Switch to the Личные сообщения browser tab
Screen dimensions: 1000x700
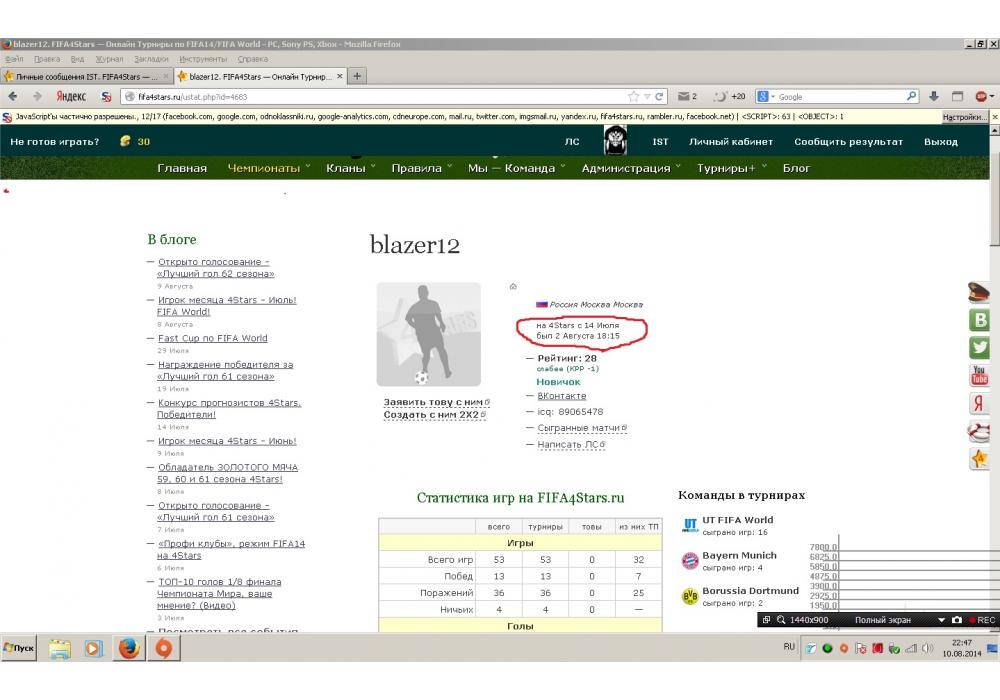coord(85,76)
